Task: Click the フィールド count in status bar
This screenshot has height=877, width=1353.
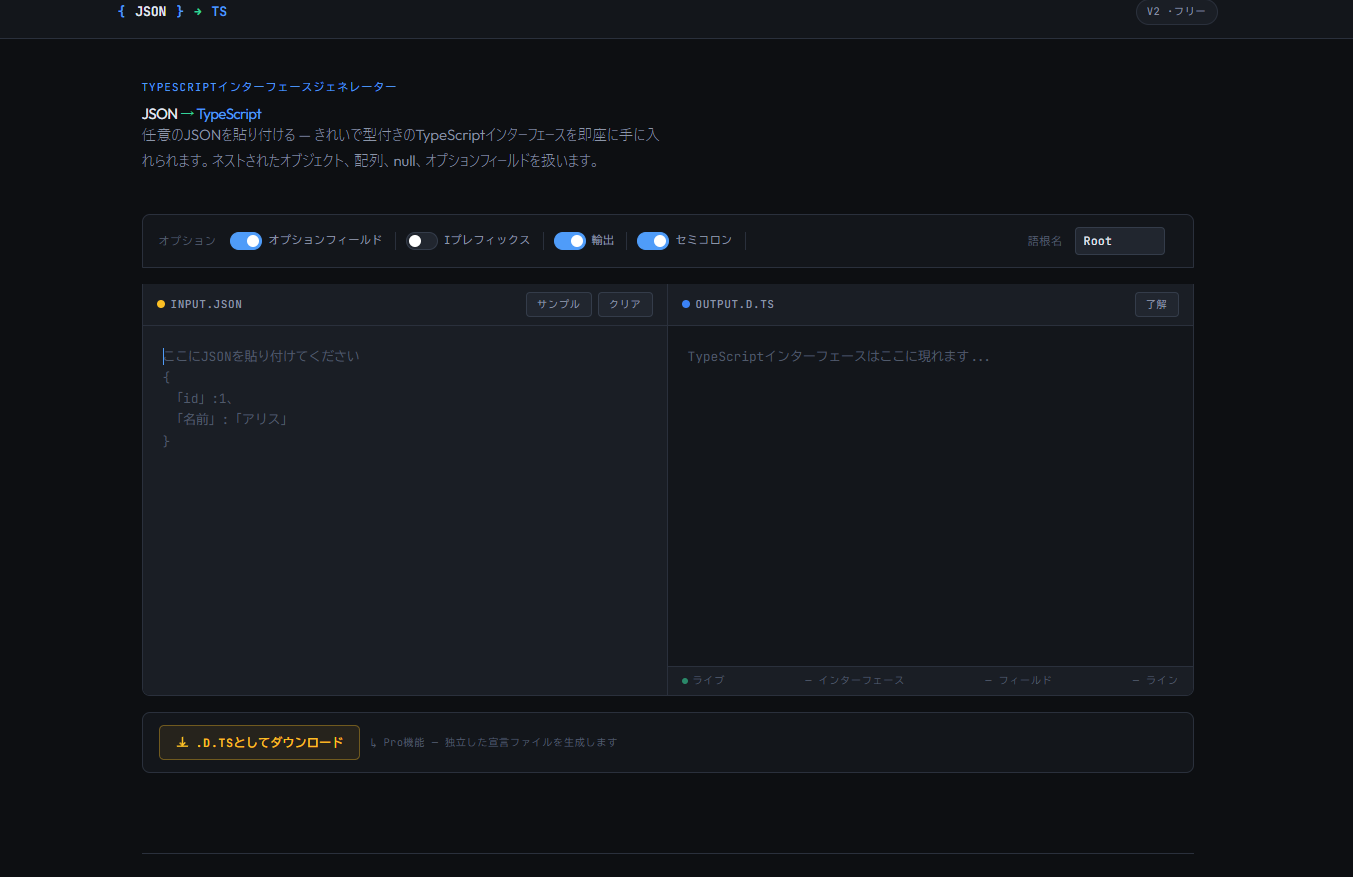Action: click(1018, 681)
